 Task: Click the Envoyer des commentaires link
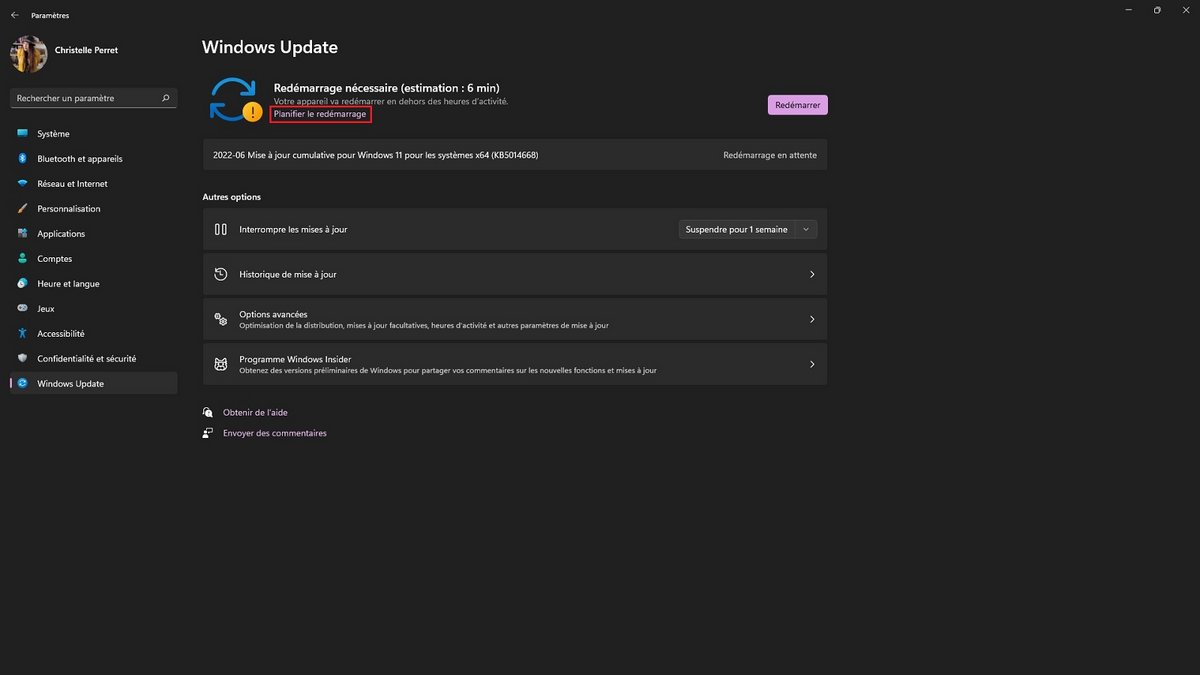275,433
